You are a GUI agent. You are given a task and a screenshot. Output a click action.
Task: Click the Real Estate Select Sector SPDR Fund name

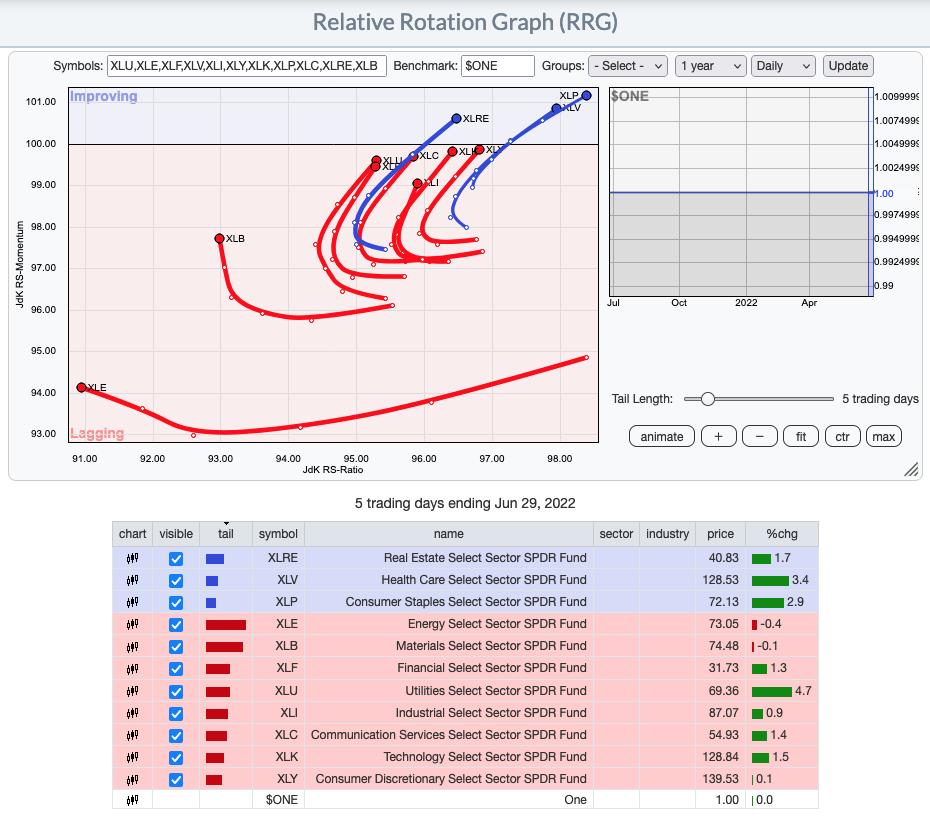coord(485,558)
